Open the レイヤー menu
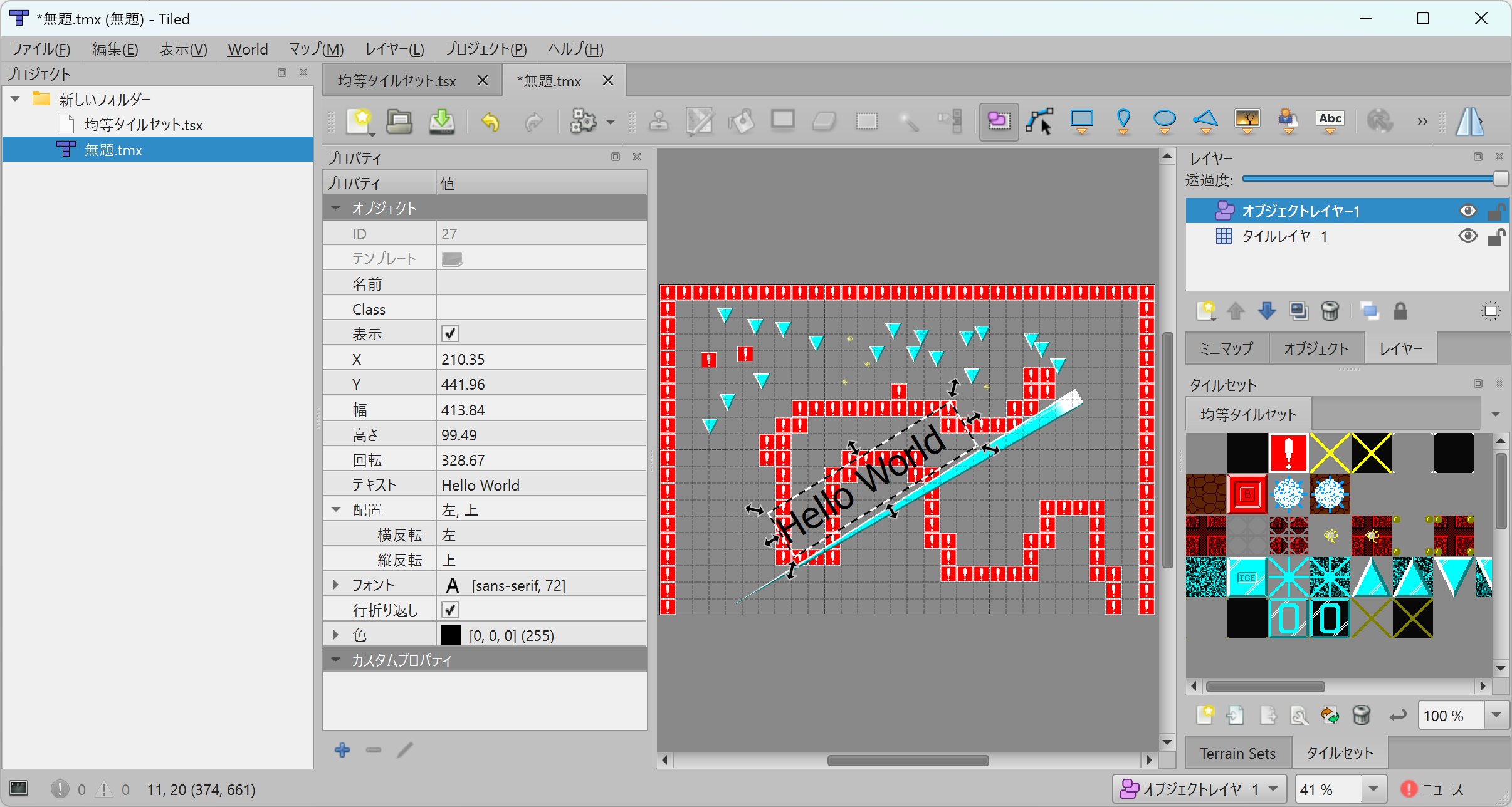The width and height of the screenshot is (1512, 807). tap(394, 49)
